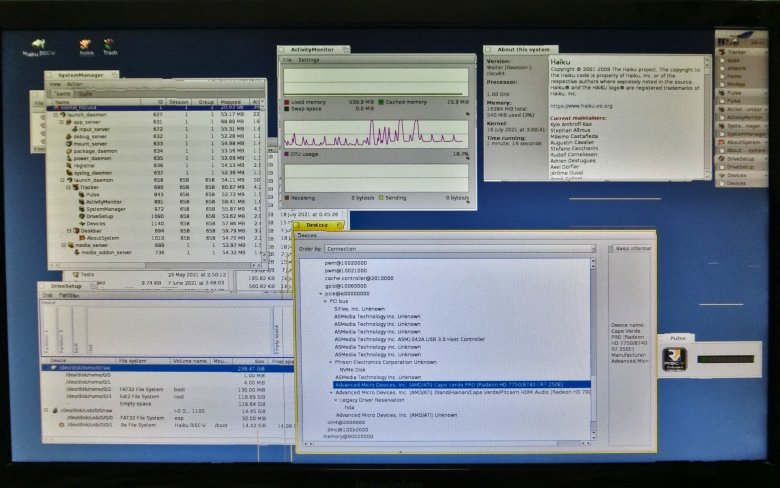Screen dimensions: 780x488
Task: Click the green Cached memory legend swatch
Action: [x=381, y=102]
